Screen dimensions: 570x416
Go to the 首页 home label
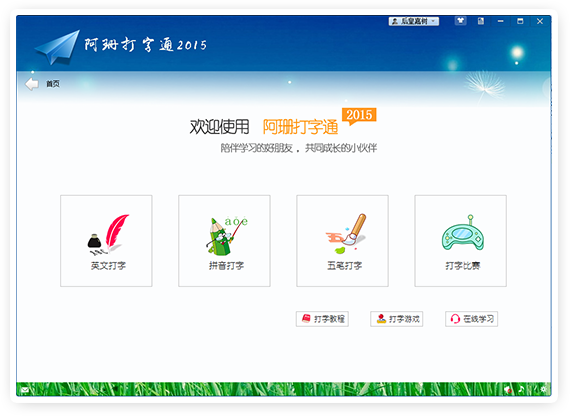click(53, 84)
